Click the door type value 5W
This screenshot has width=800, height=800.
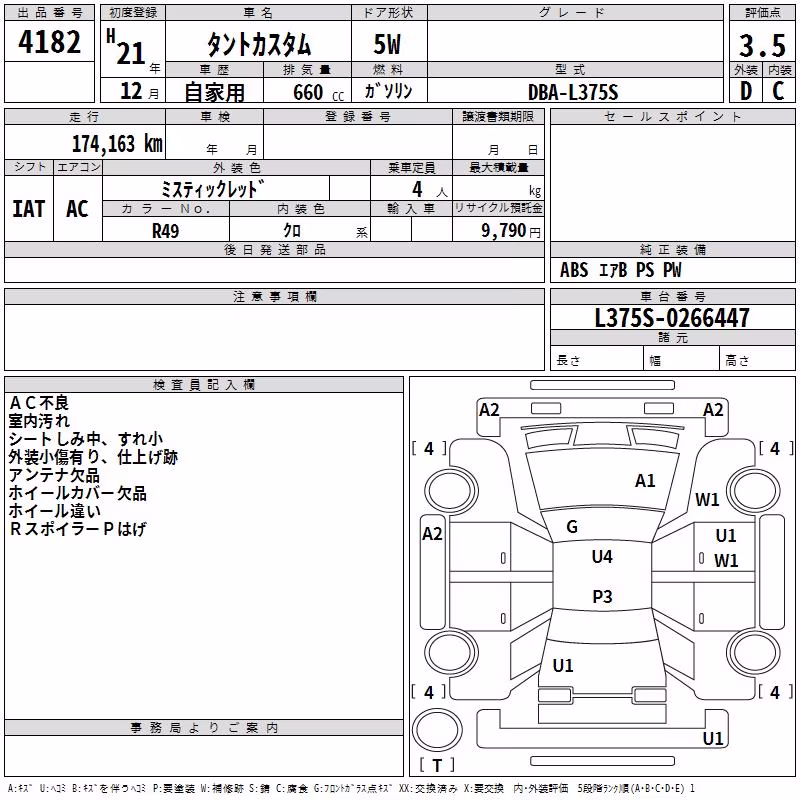click(x=388, y=44)
